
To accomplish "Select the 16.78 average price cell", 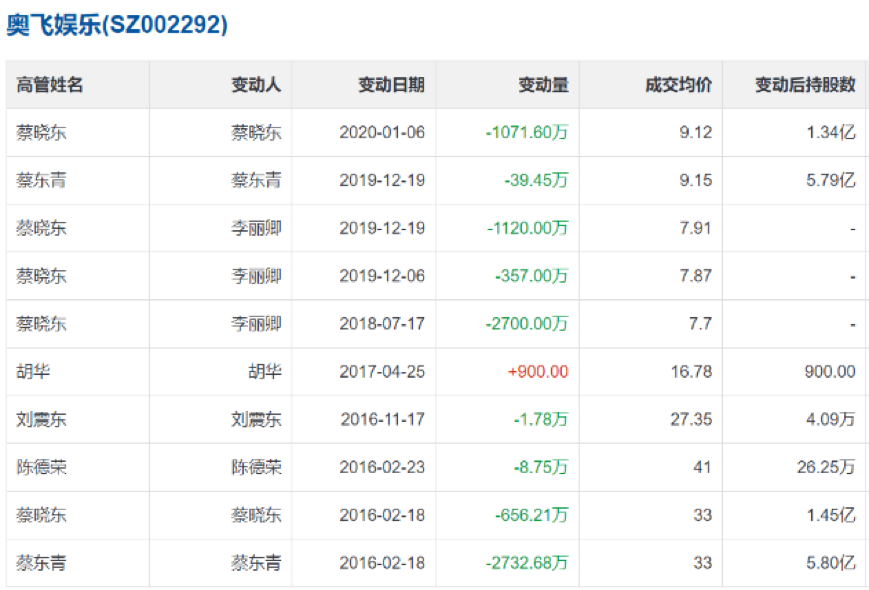I will 691,371.
